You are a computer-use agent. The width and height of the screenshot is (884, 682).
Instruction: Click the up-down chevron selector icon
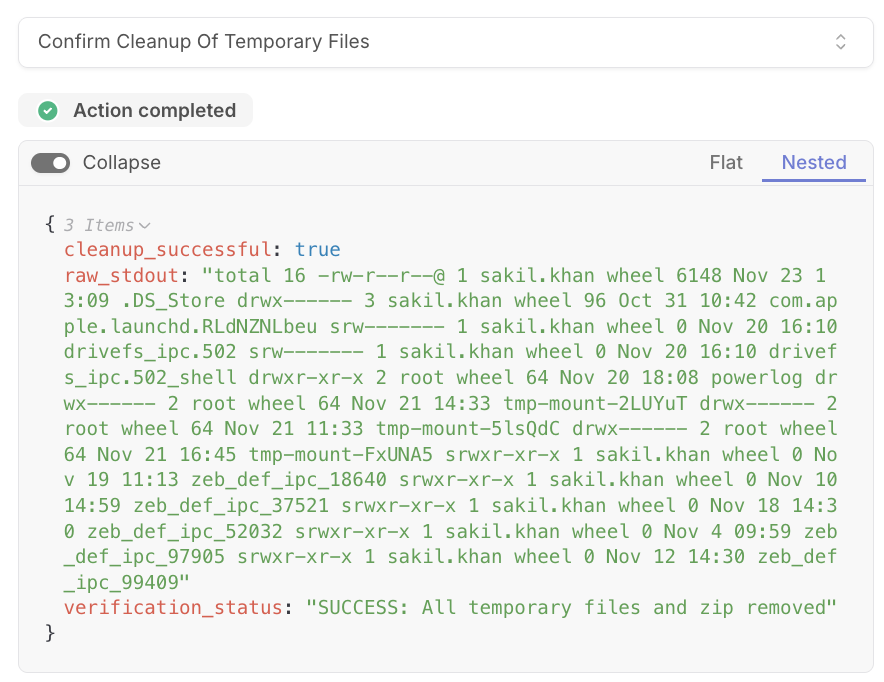coord(840,42)
